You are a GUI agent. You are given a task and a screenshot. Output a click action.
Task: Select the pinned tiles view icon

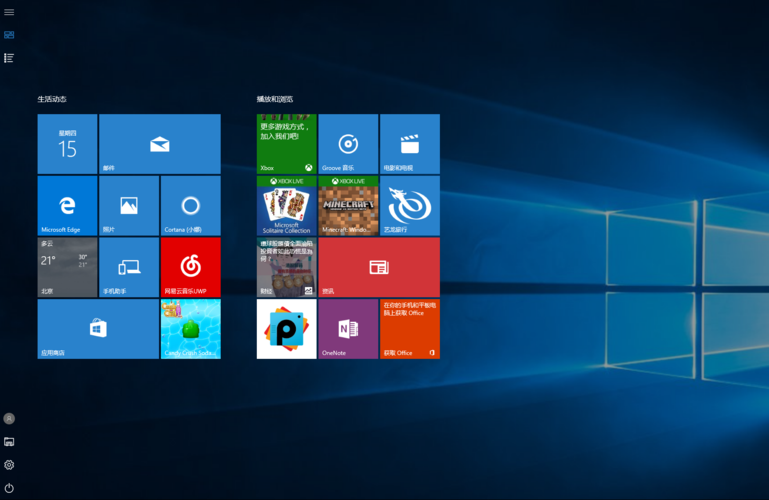9,35
